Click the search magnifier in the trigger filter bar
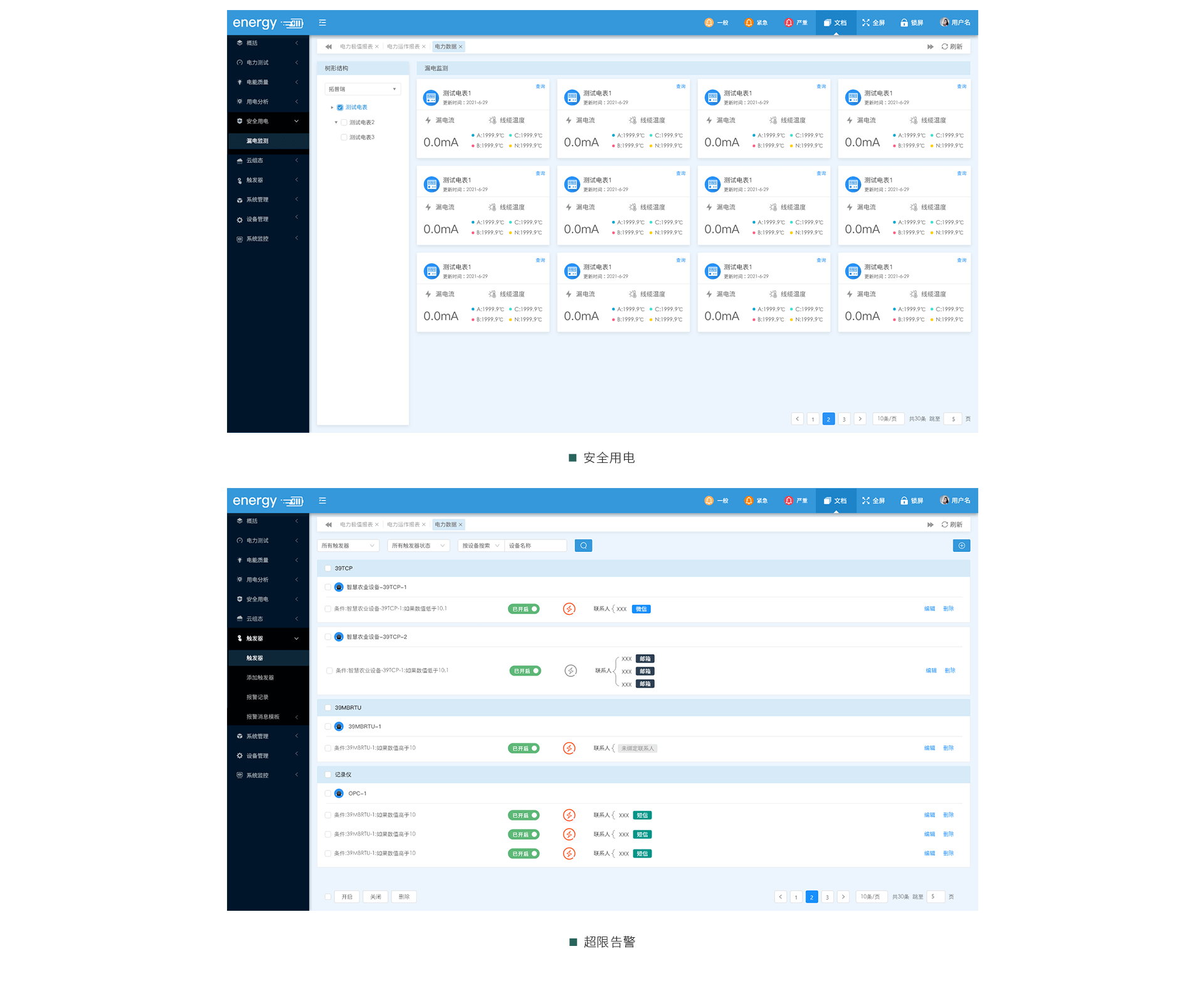Image resolution: width=1204 pixels, height=998 pixels. coord(583,545)
